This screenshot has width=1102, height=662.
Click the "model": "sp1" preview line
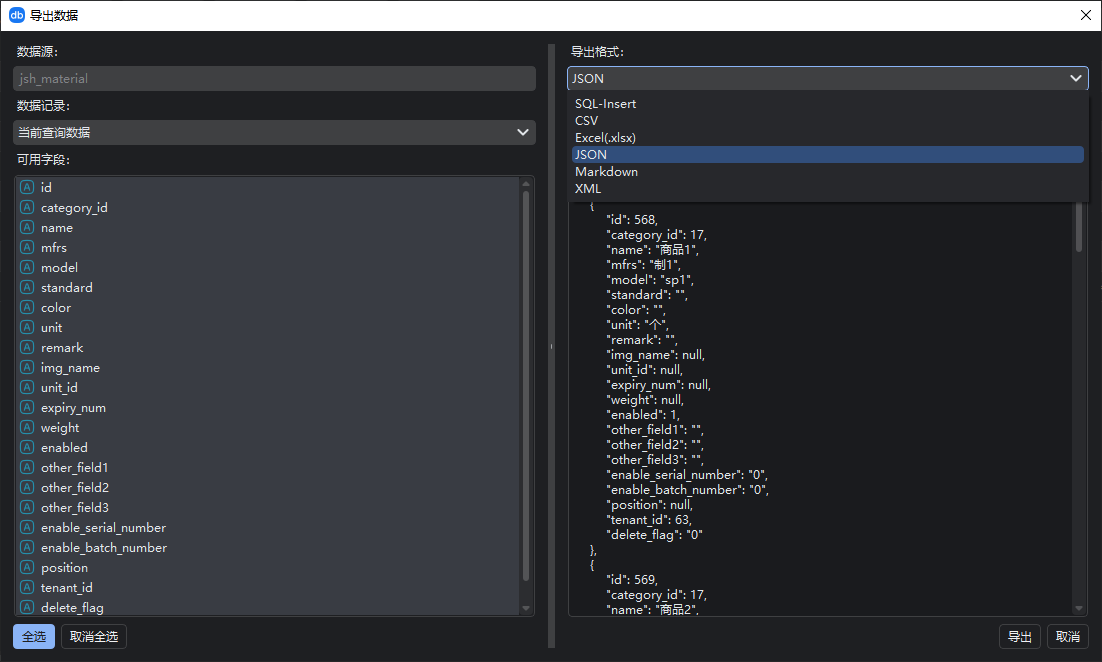pyautogui.click(x=650, y=280)
